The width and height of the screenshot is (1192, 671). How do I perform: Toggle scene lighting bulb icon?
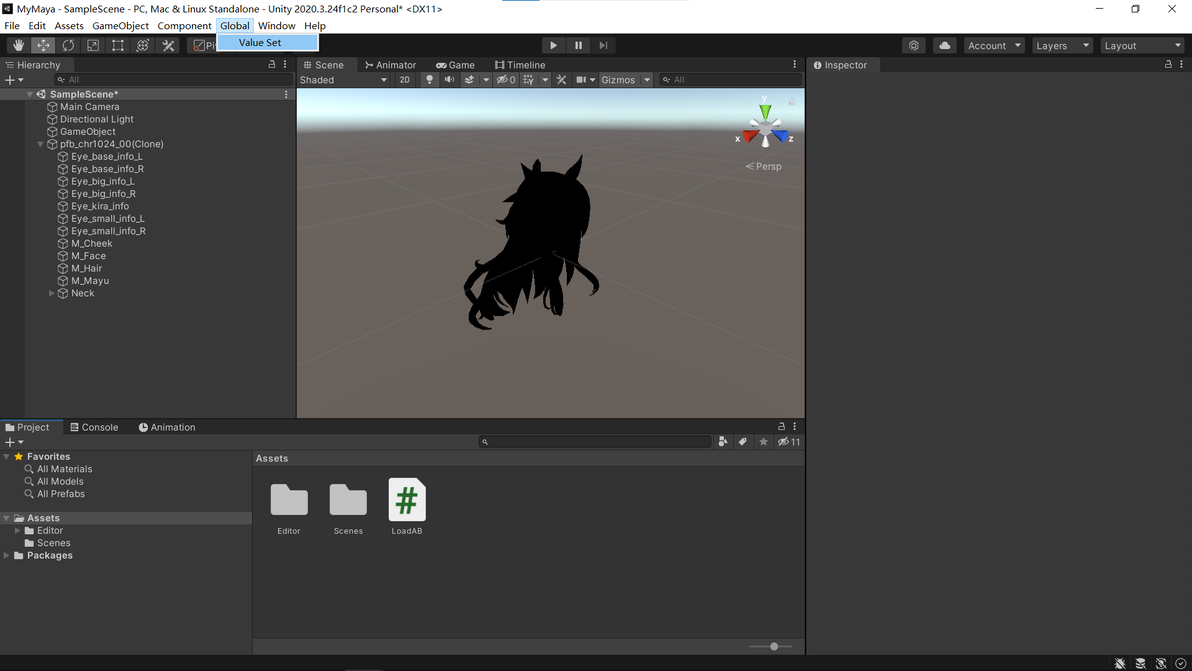[x=430, y=80]
